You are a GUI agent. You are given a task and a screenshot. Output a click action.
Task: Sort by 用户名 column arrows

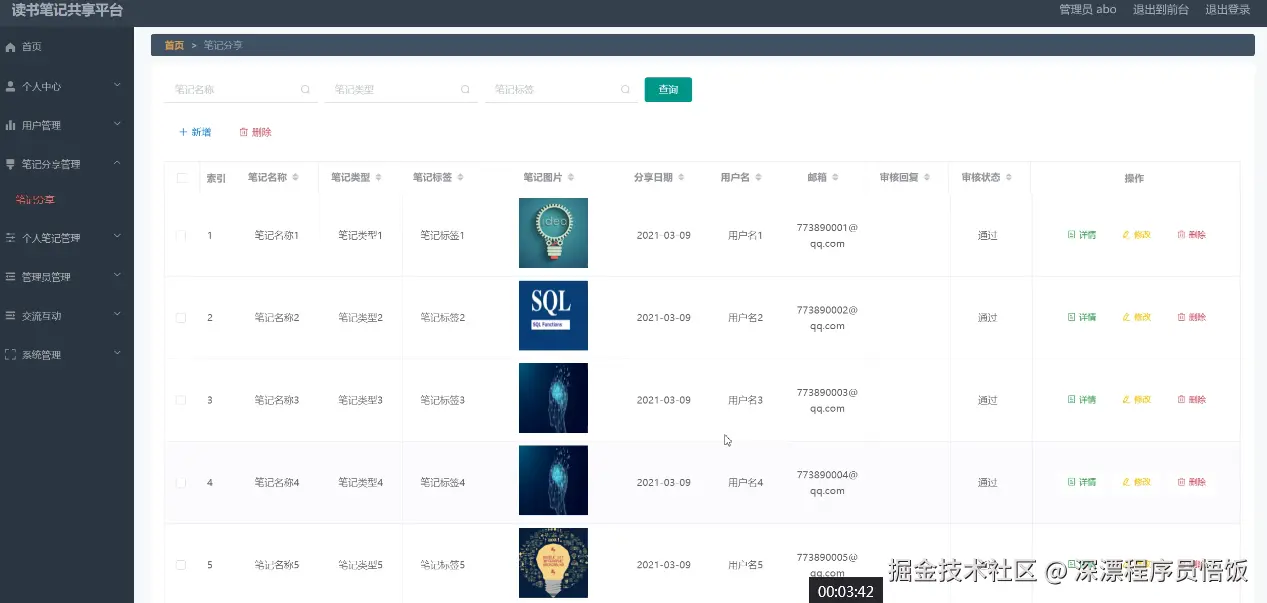pyautogui.click(x=759, y=177)
